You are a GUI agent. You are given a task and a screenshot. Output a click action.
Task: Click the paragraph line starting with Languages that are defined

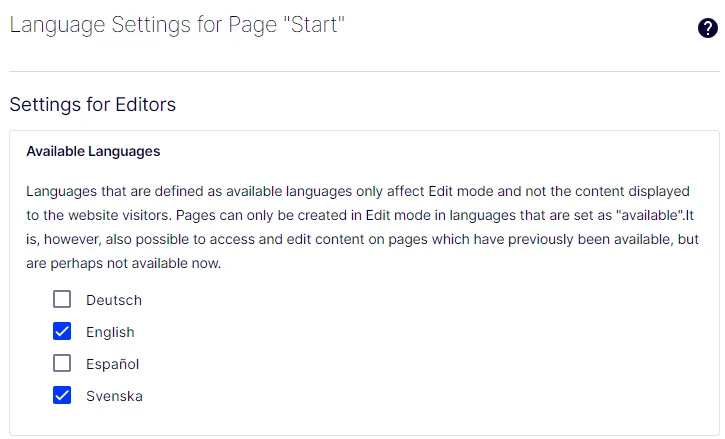358,191
